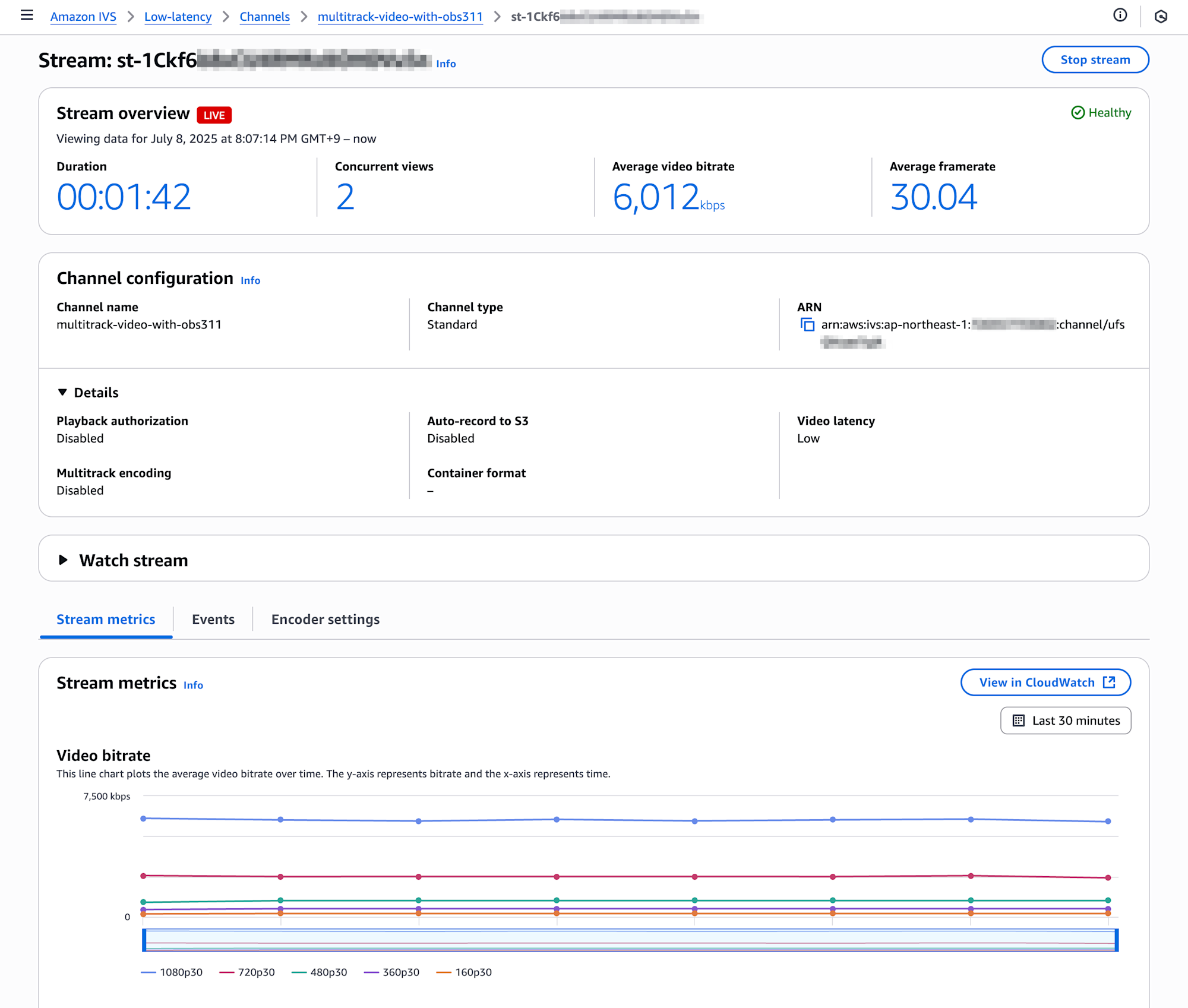Open Info link beside Stream metrics heading
The height and width of the screenshot is (1008, 1188).
(193, 685)
